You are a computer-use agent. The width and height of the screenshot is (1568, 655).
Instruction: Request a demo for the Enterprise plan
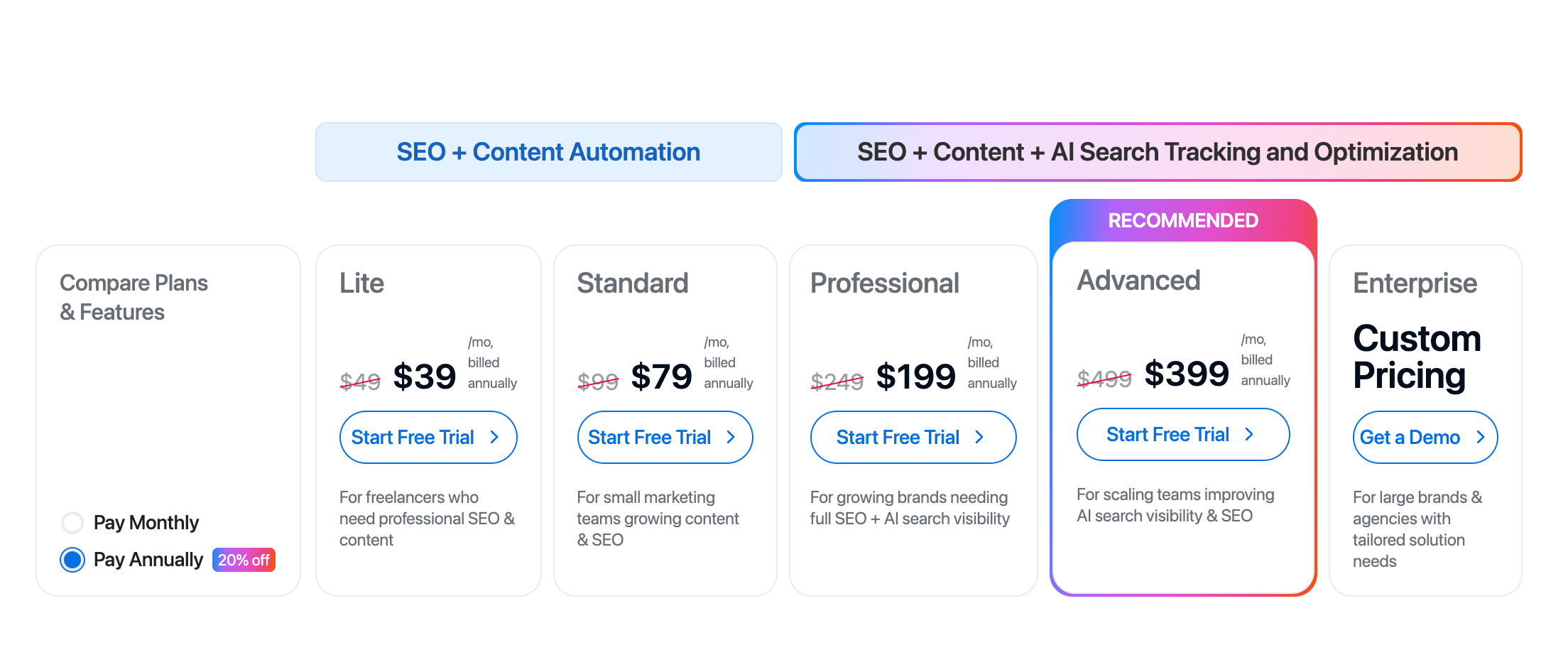point(1410,438)
